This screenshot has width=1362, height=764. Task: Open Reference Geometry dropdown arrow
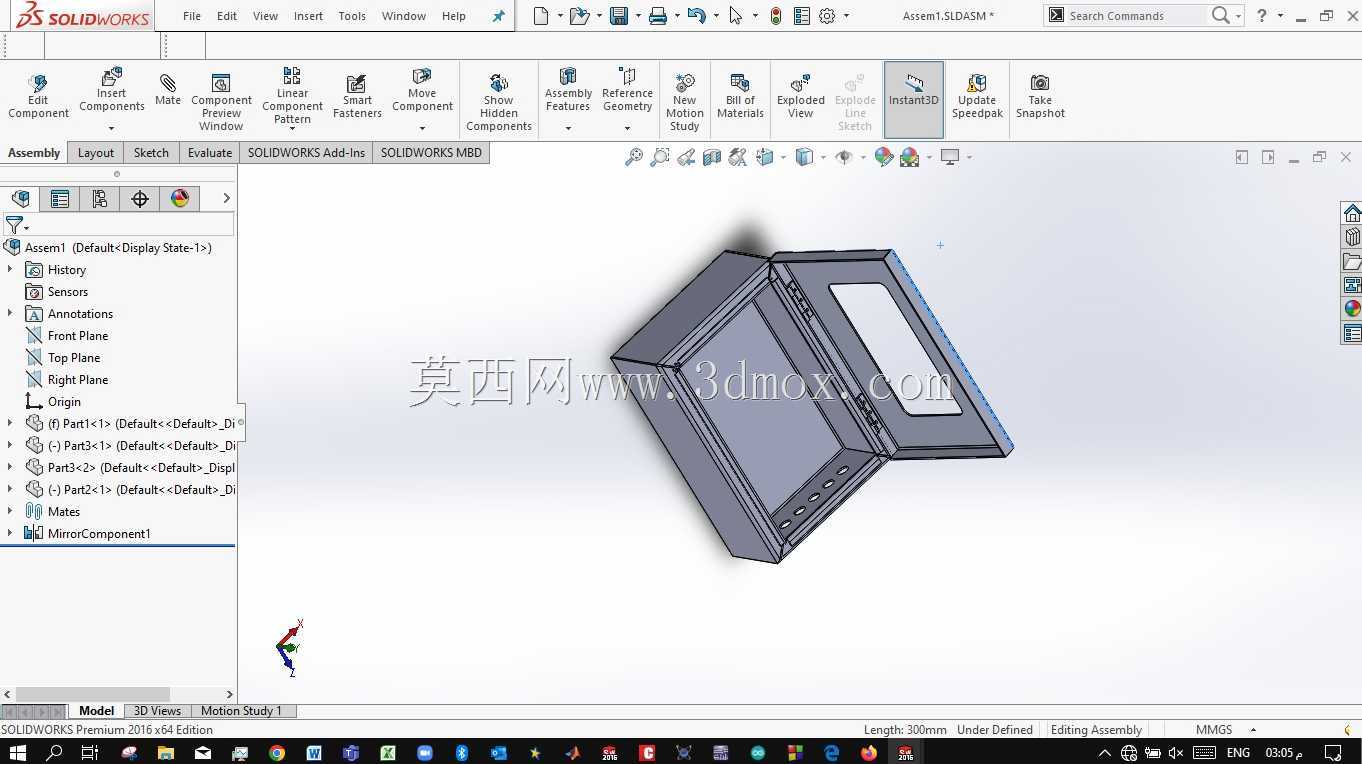click(627, 128)
